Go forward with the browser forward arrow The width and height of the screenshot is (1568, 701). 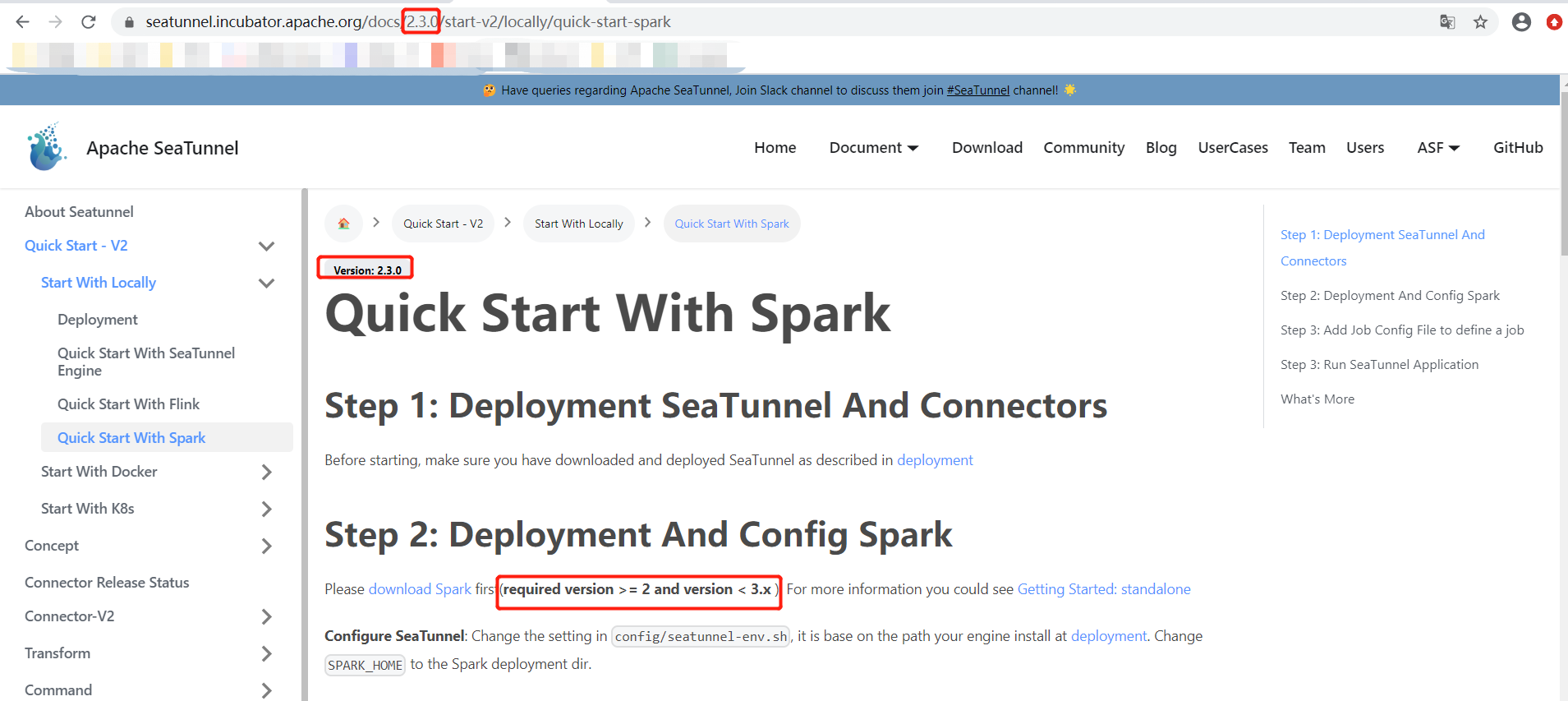[x=55, y=22]
